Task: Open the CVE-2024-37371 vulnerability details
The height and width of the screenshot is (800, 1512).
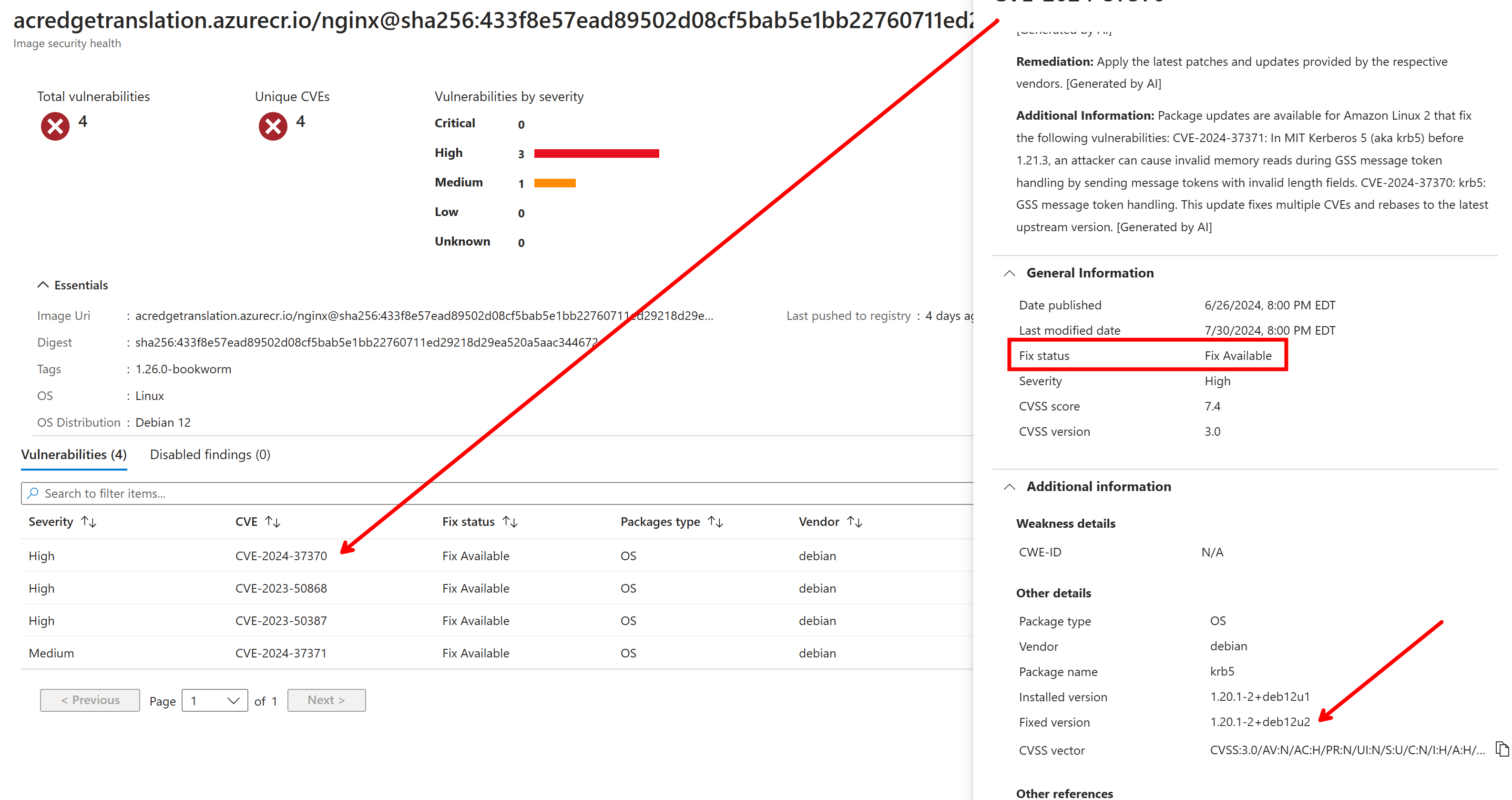Action: tap(281, 653)
